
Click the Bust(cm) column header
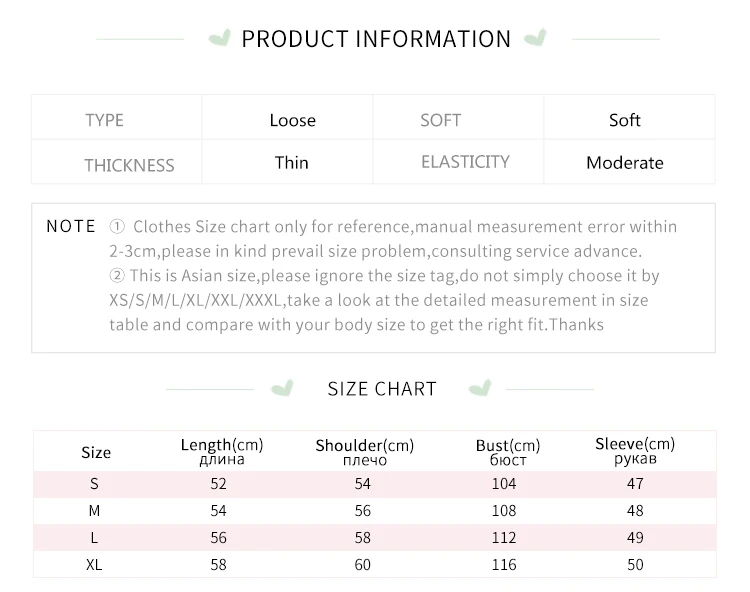507,452
